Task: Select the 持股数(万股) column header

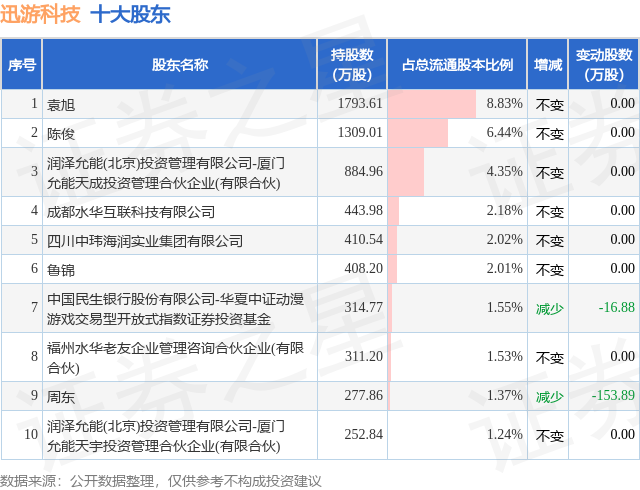Action: click(x=352, y=65)
